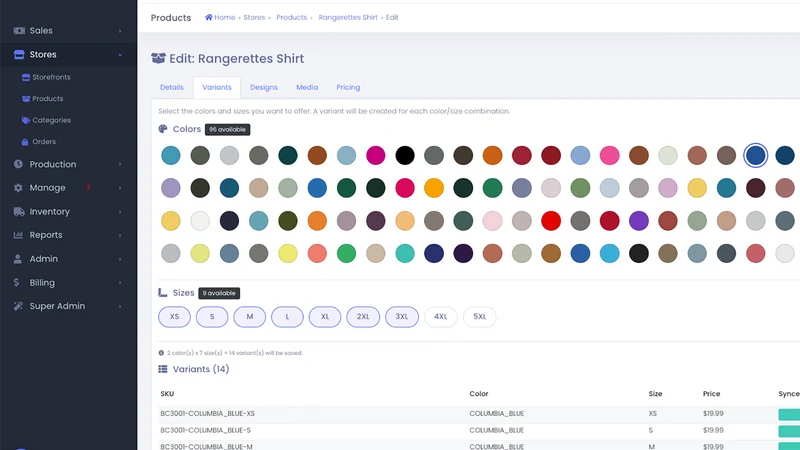This screenshot has height=450, width=800.
Task: Expand the Reports menu chevron
Action: click(x=120, y=235)
